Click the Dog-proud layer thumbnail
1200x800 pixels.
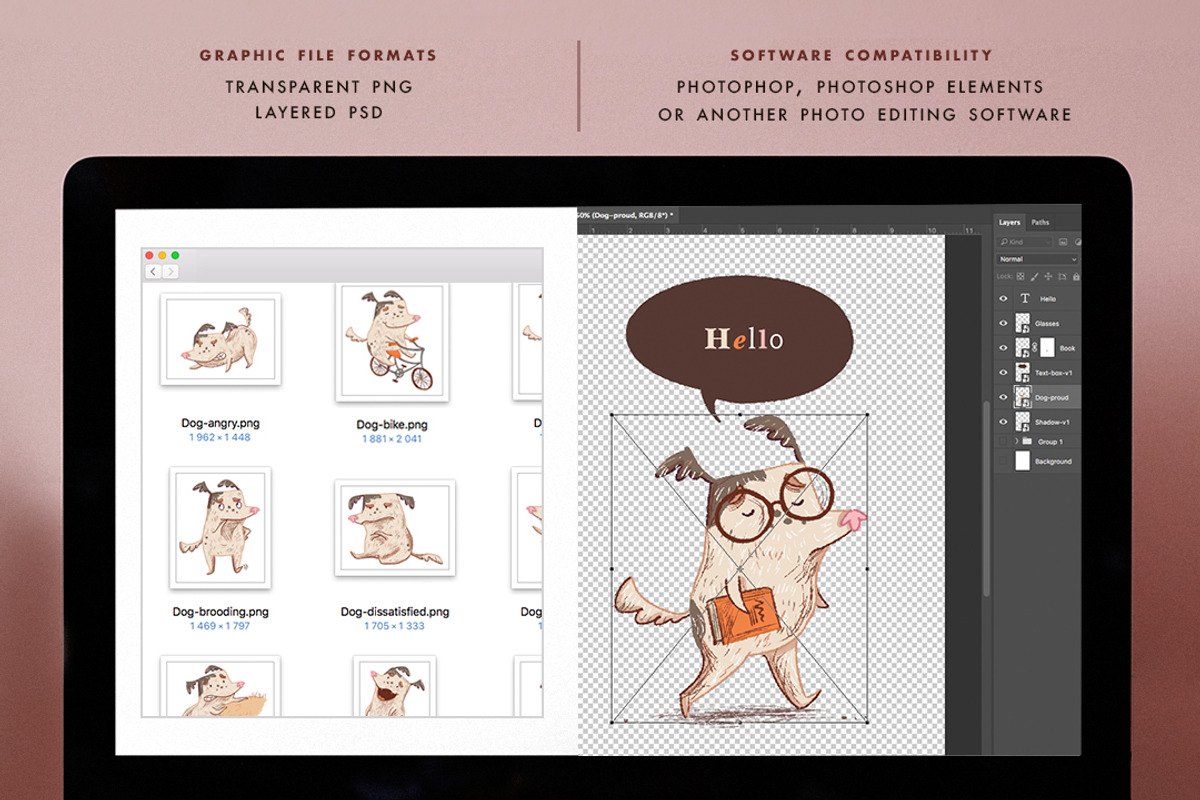point(1023,397)
